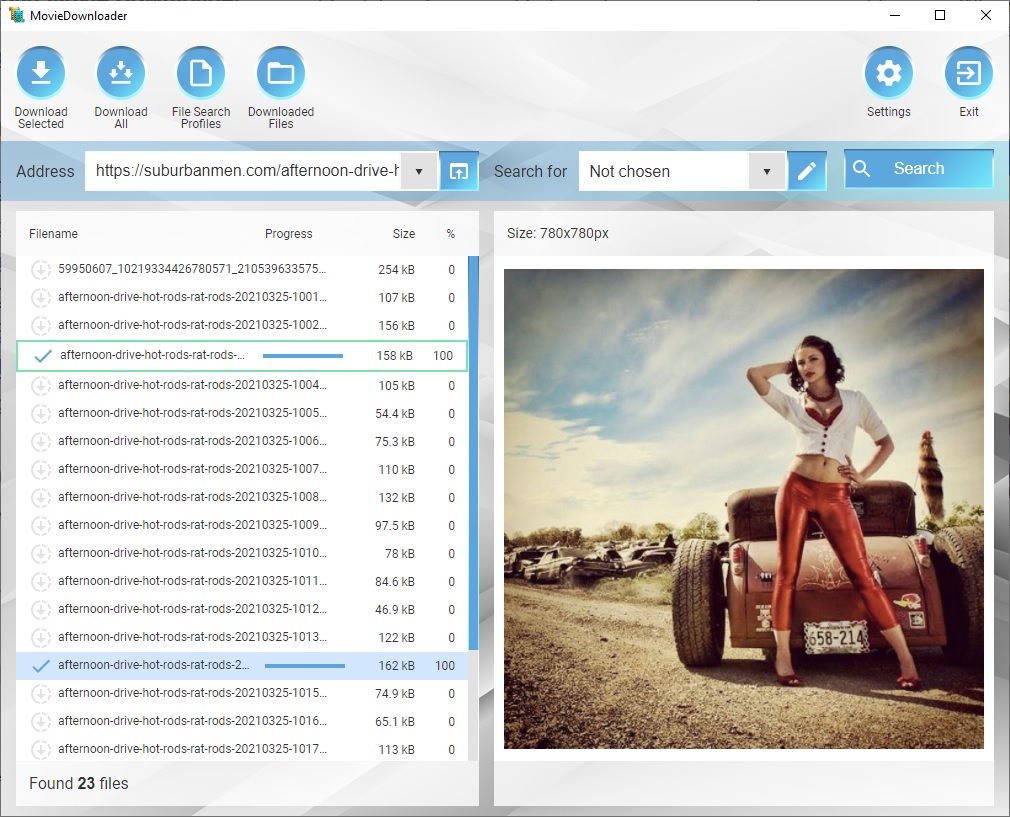Select filename ending 20210325-1006
Image resolution: width=1010 pixels, height=817 pixels.
click(192, 441)
